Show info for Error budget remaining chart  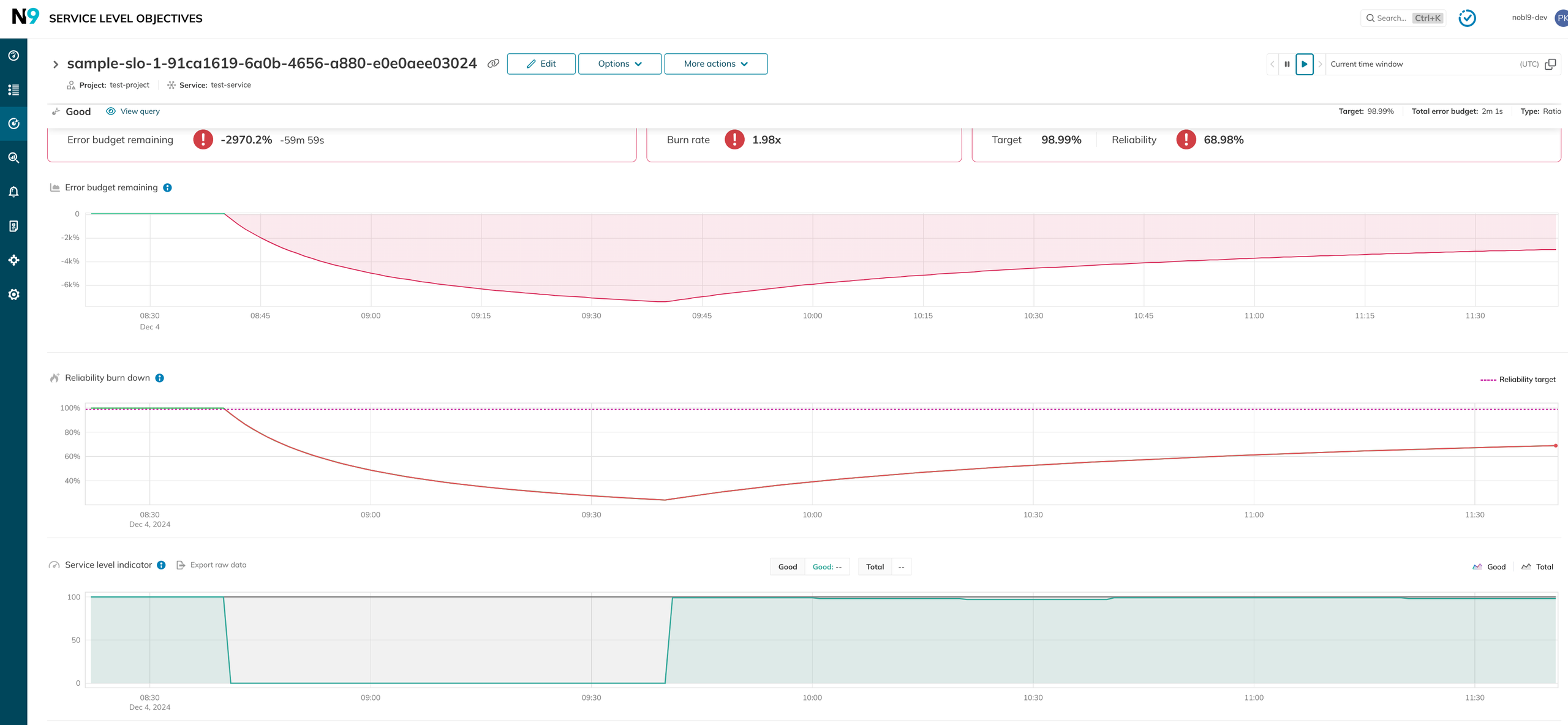[x=167, y=188]
